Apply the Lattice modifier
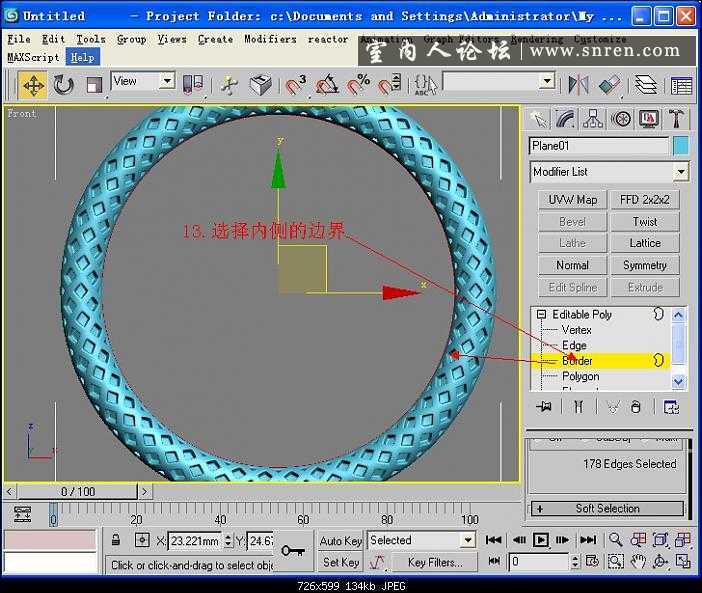 pos(645,243)
